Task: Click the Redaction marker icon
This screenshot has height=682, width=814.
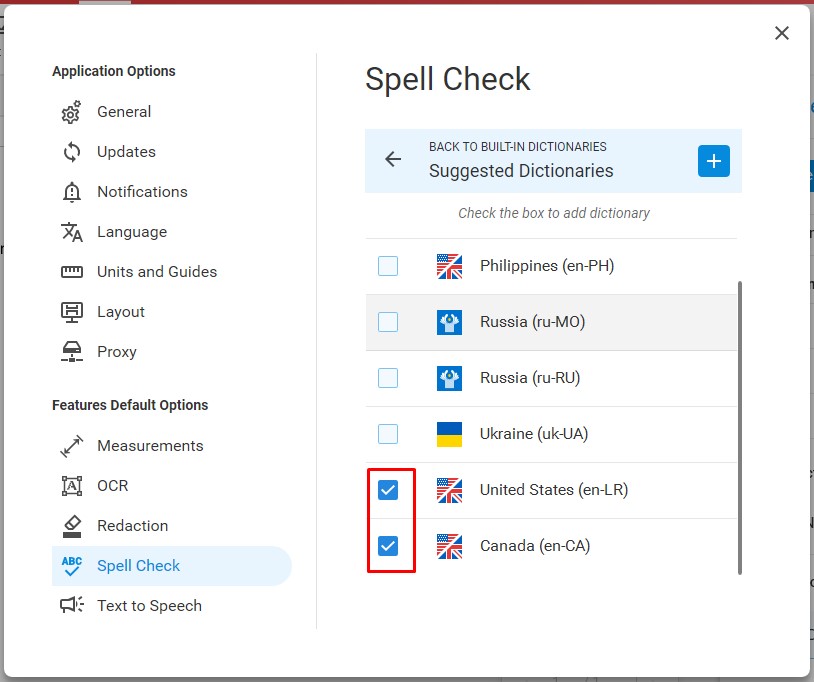Action: click(x=72, y=526)
